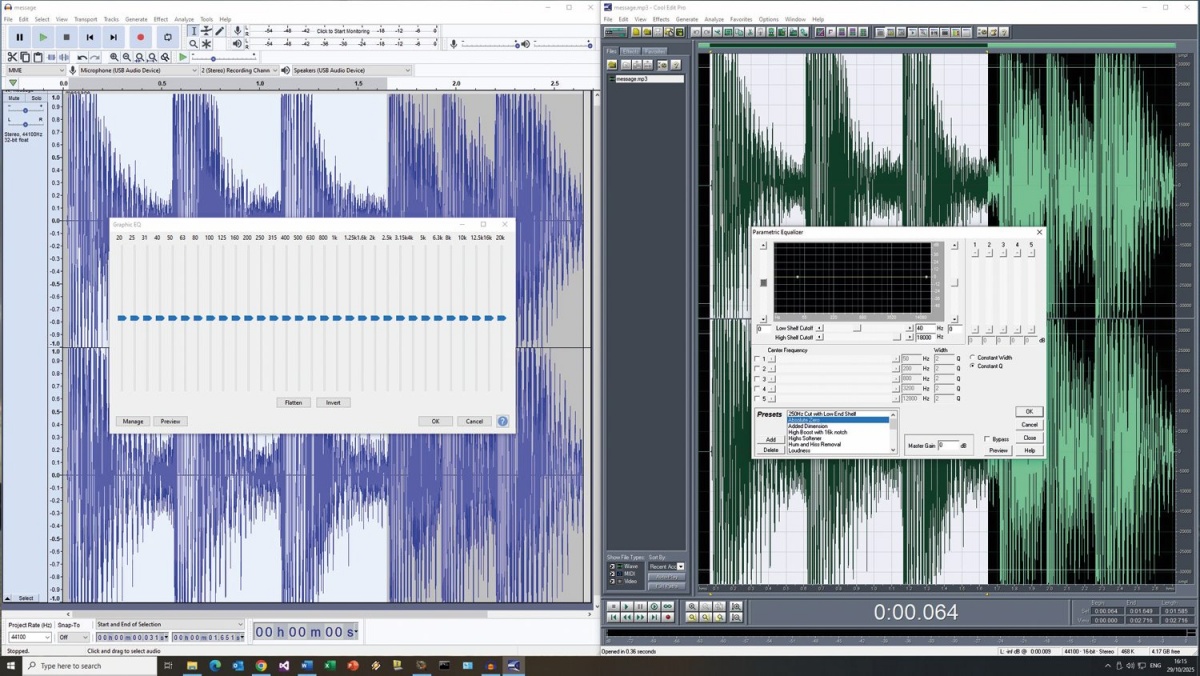Click Skip to Start in Audacity

90,37
